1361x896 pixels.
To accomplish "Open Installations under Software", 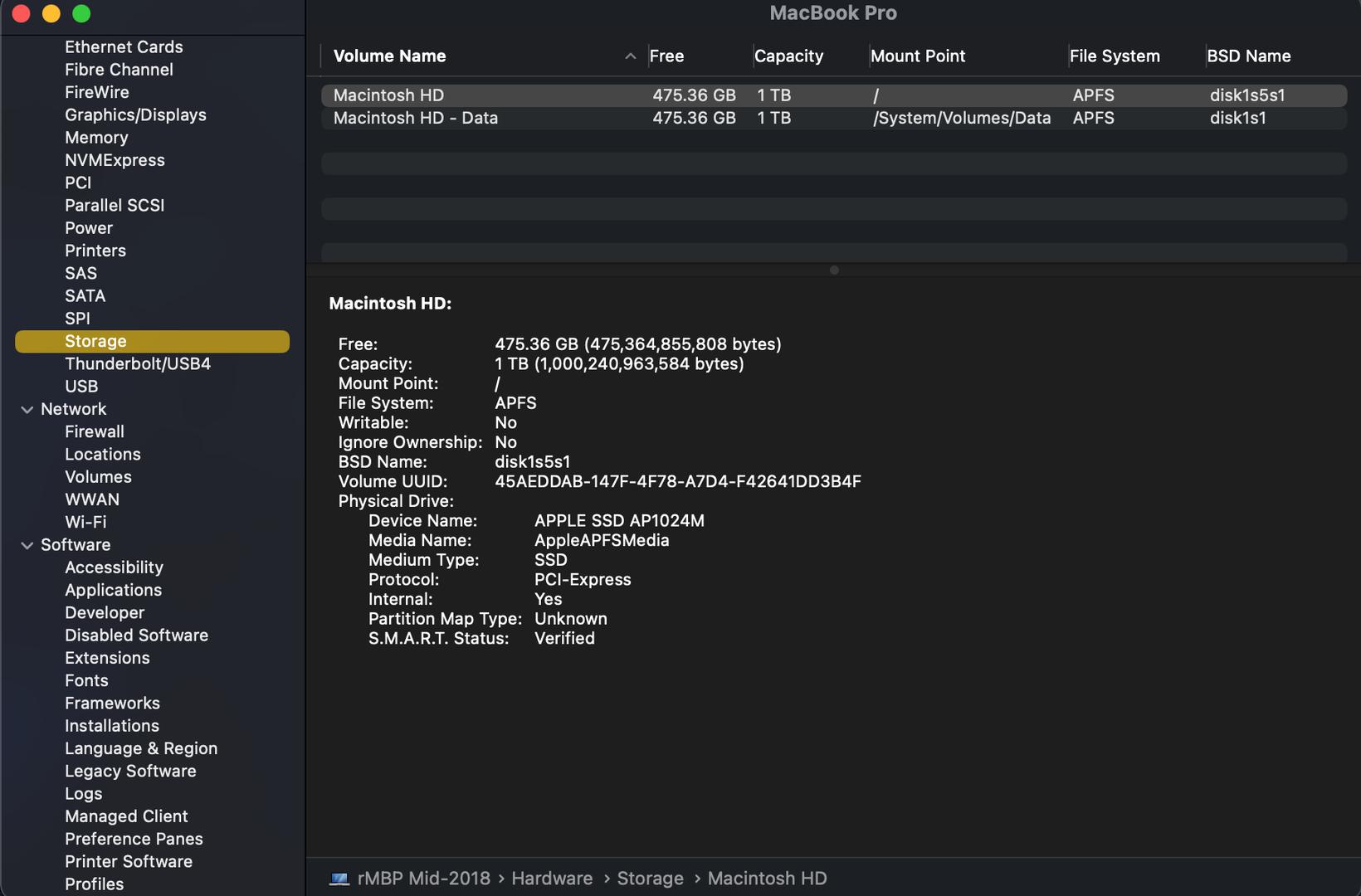I will (x=112, y=726).
